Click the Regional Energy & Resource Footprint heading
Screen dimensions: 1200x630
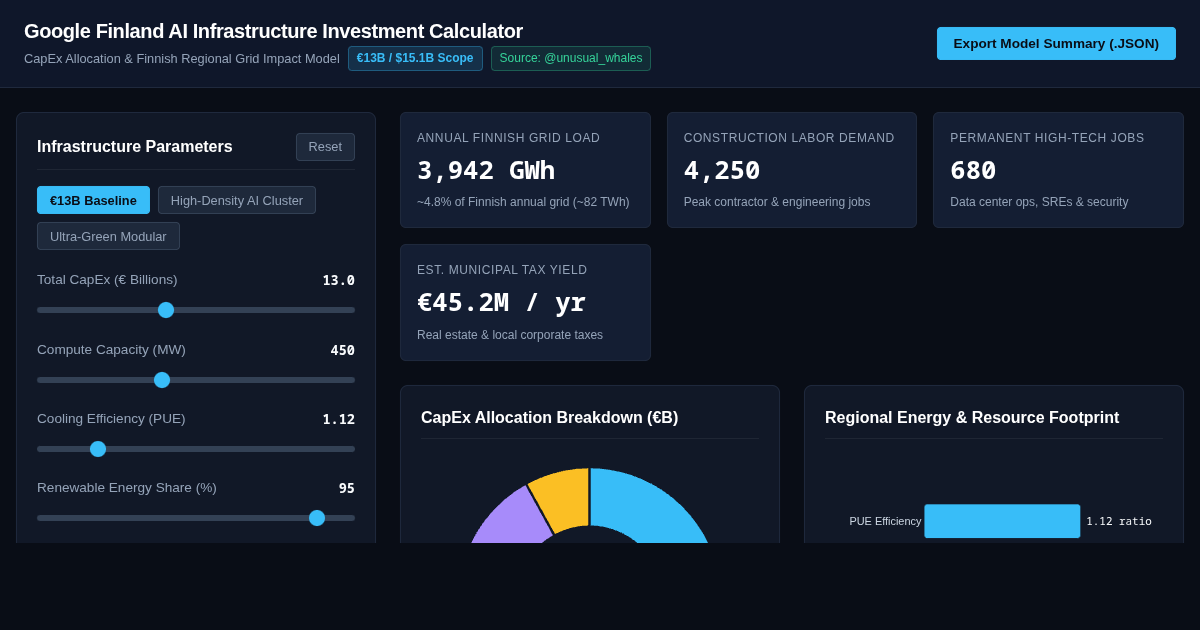pos(972,418)
